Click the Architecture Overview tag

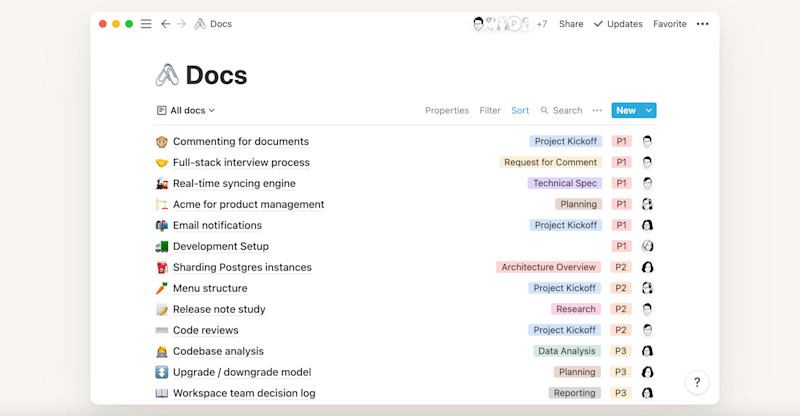(548, 267)
